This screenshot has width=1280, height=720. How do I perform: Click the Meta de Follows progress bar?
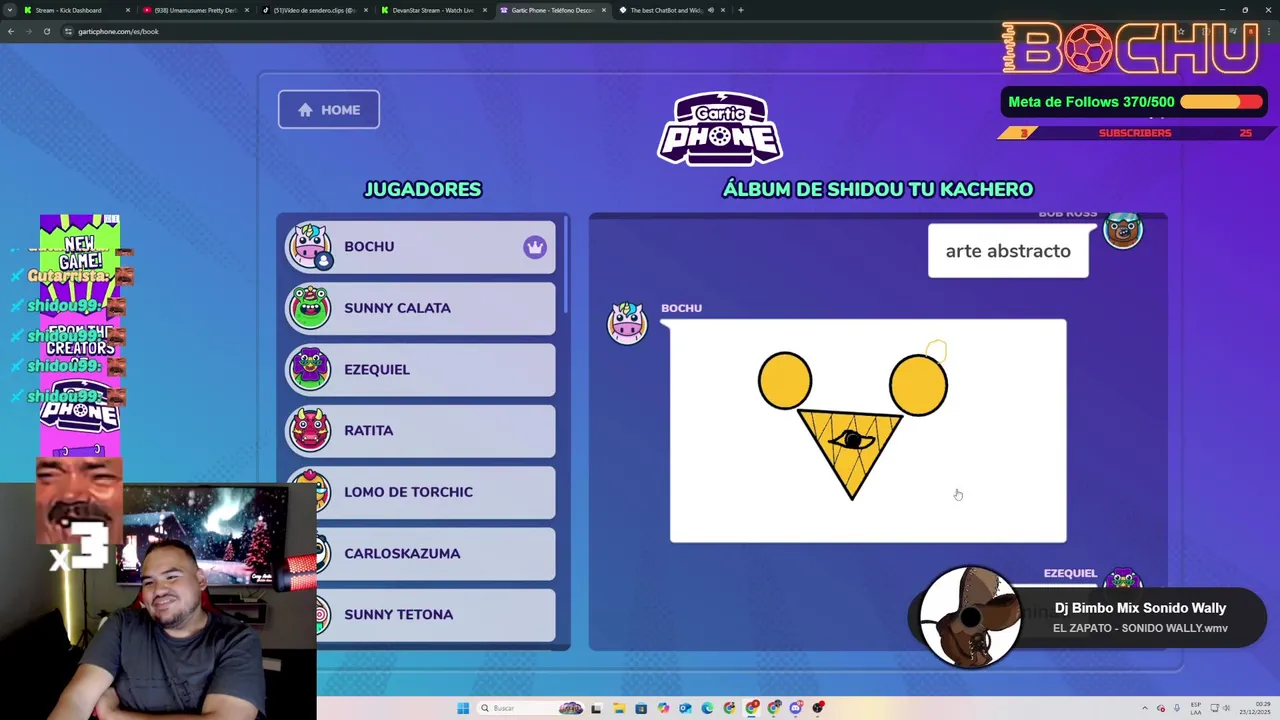[x=1222, y=102]
